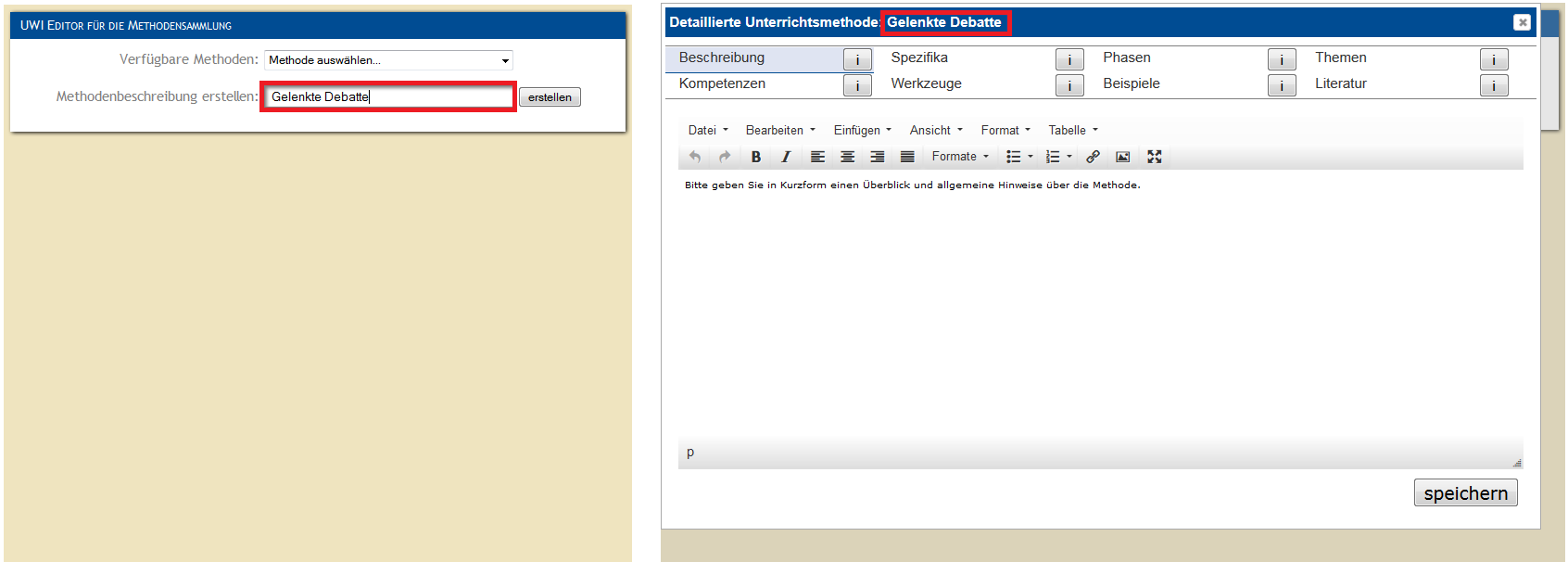Switch to the Kompetenzen tab
This screenshot has height=562, width=1568.
click(722, 84)
